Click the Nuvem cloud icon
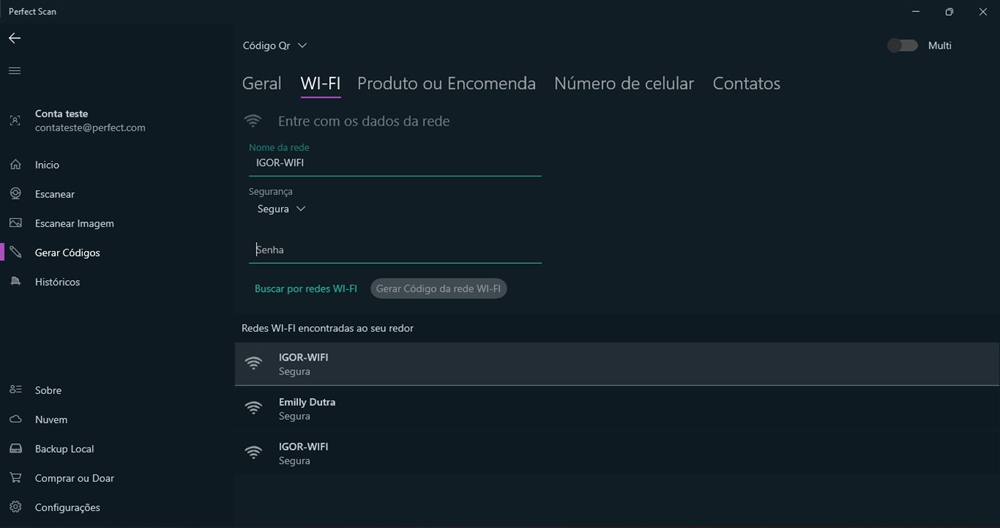 tap(15, 420)
